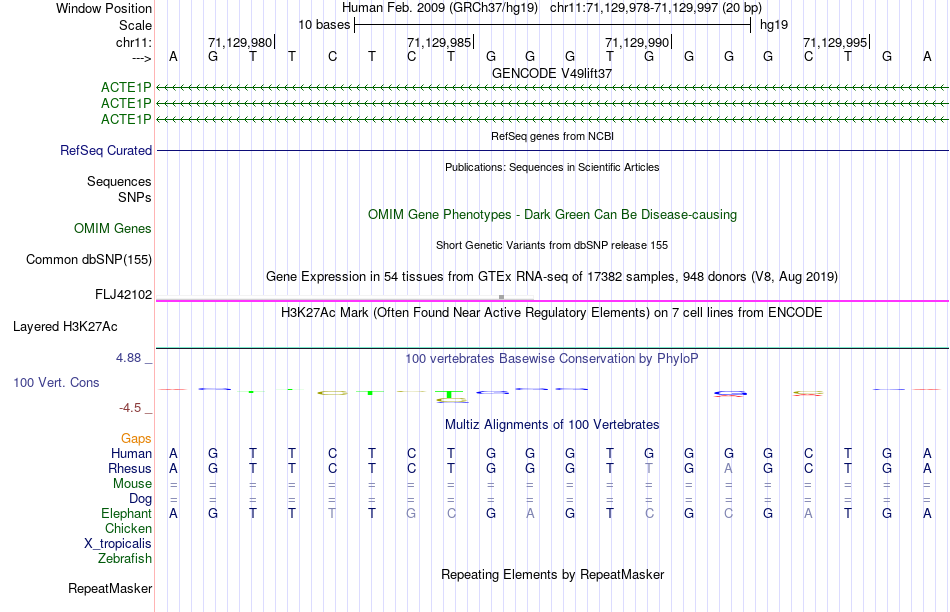Click the magenta FLJ42102 expression bar
The image size is (950, 612).
coord(552,301)
